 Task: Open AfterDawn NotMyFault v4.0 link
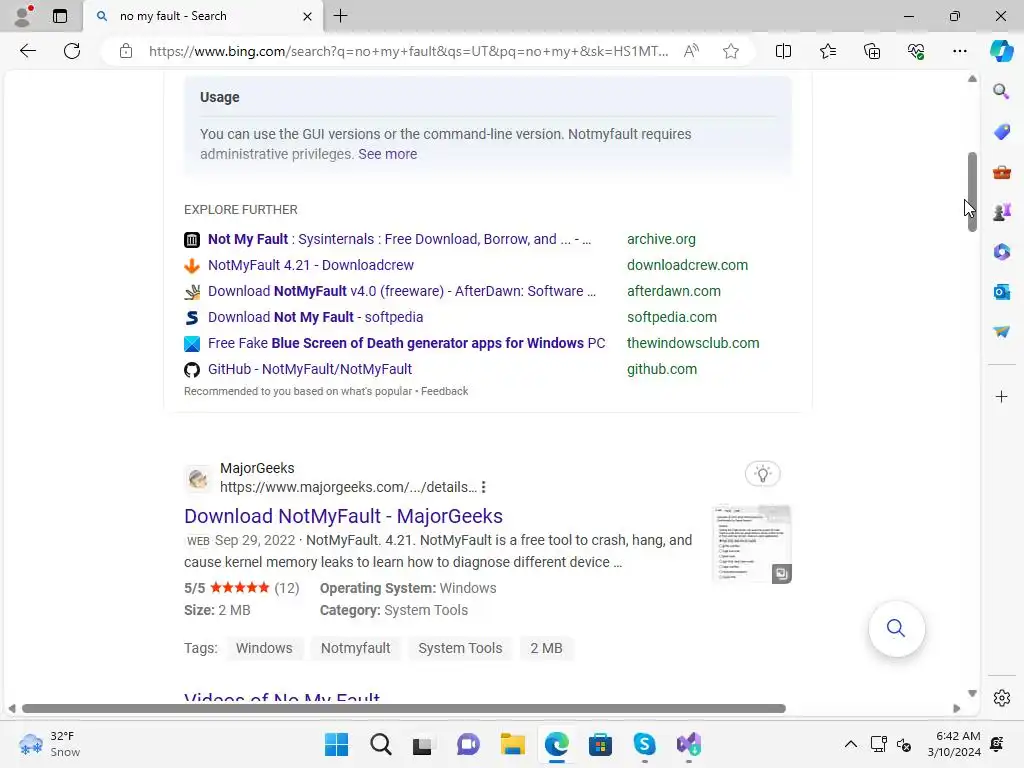pyautogui.click(x=402, y=291)
